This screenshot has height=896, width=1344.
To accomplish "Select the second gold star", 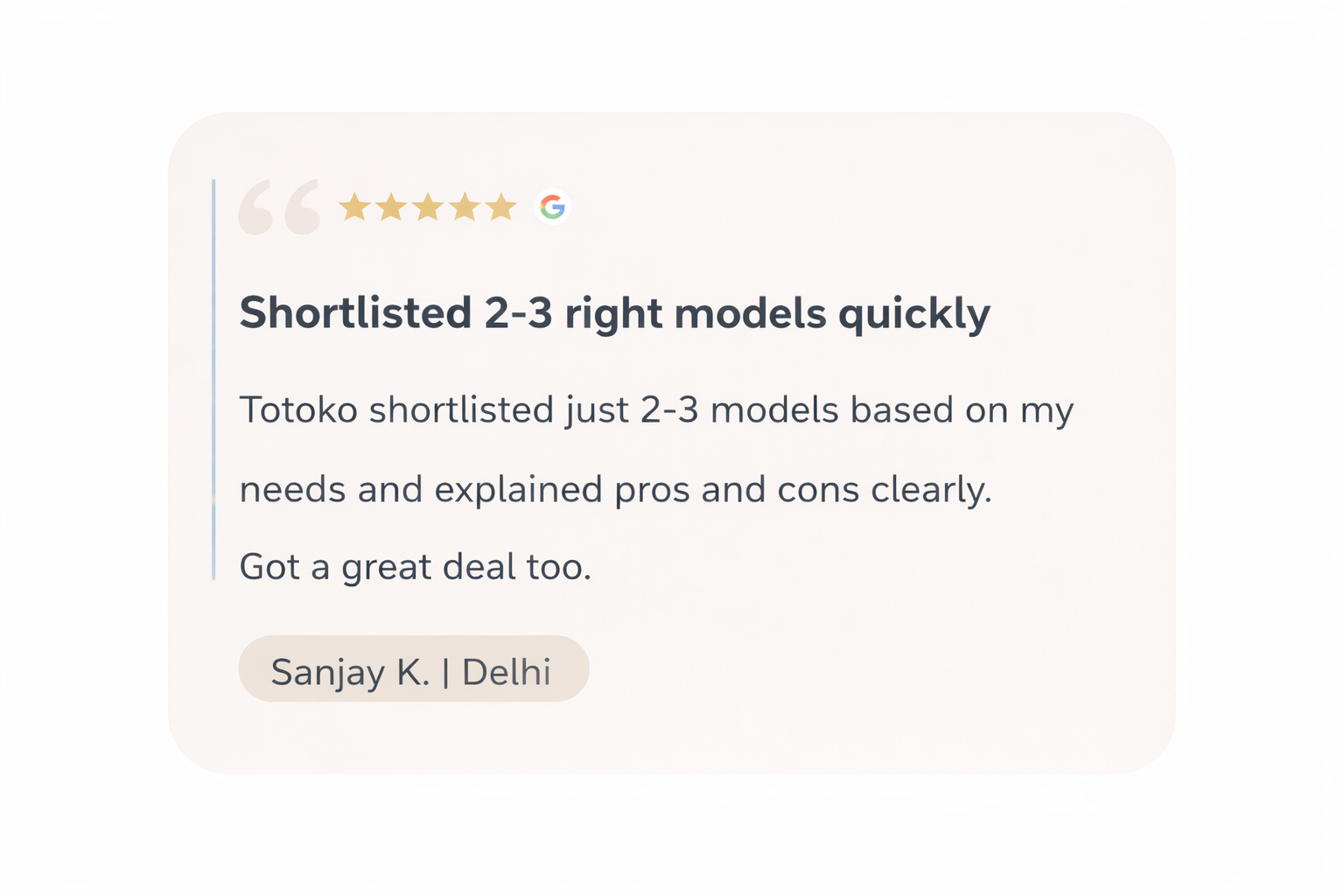I will (x=391, y=207).
